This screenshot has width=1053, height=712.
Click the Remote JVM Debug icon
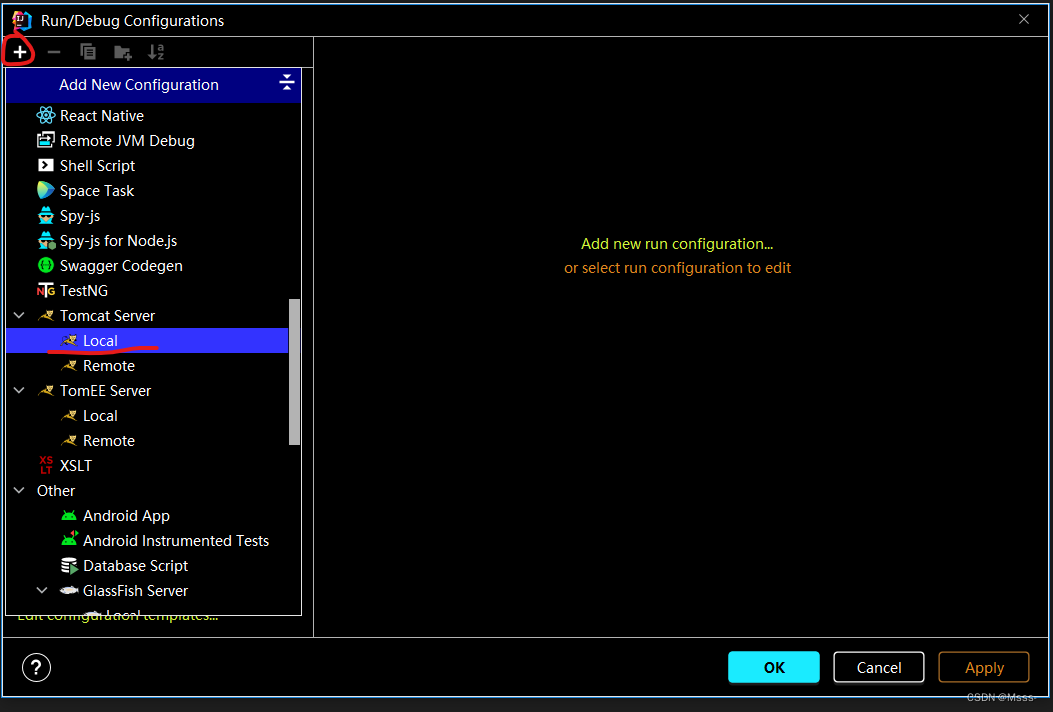click(x=46, y=140)
